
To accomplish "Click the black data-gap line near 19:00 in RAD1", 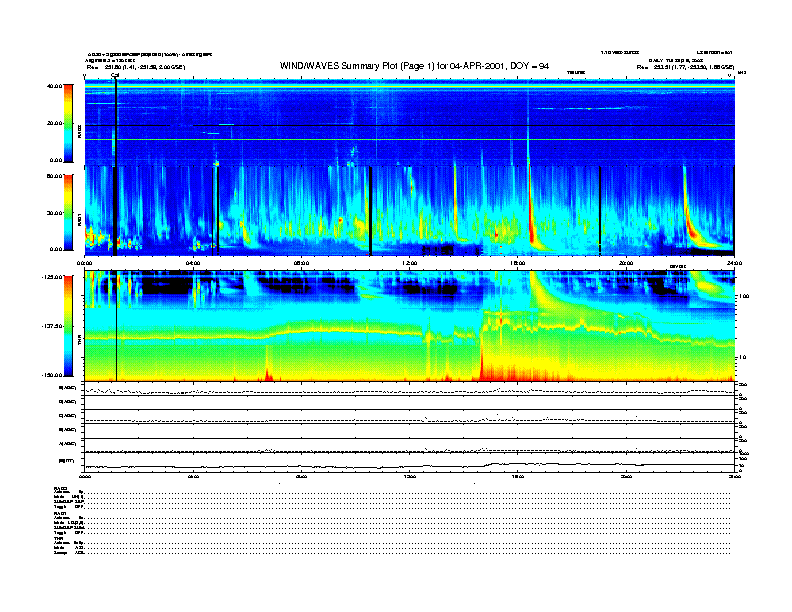I will tap(600, 211).
